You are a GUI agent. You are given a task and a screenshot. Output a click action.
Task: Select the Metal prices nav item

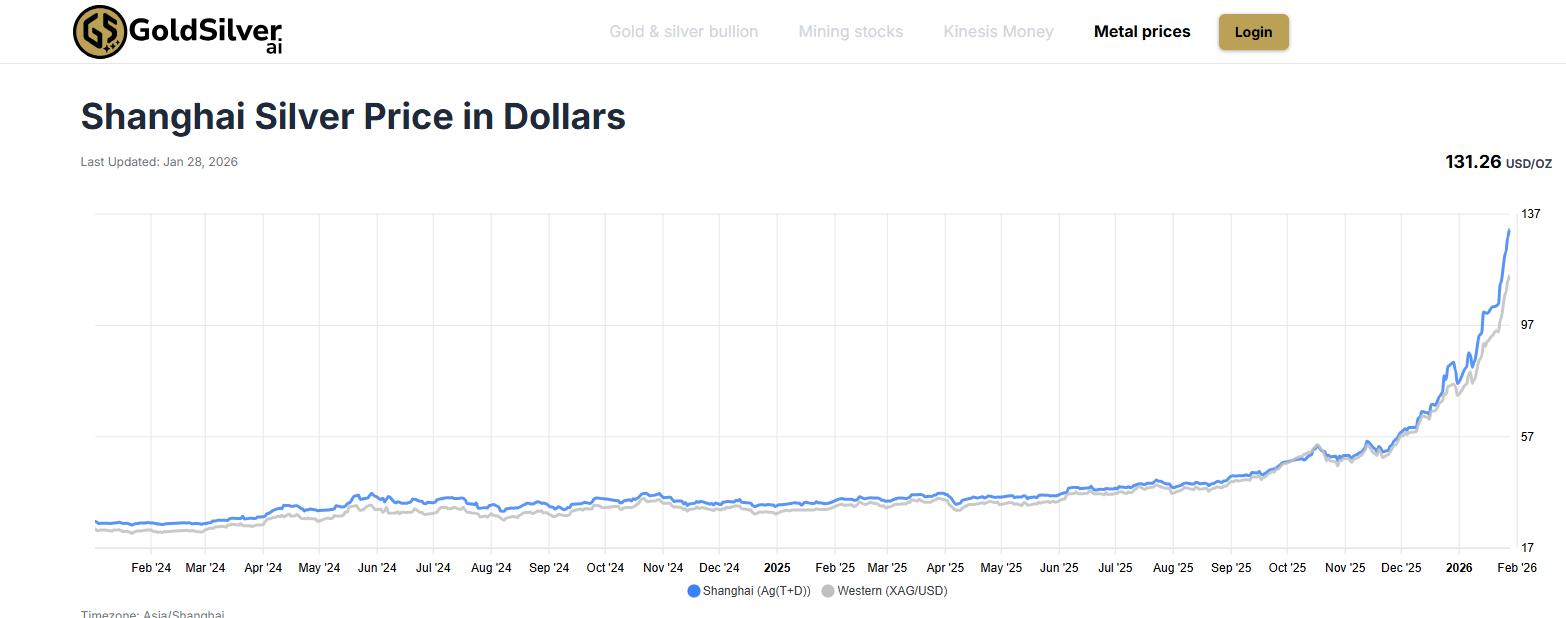1142,32
